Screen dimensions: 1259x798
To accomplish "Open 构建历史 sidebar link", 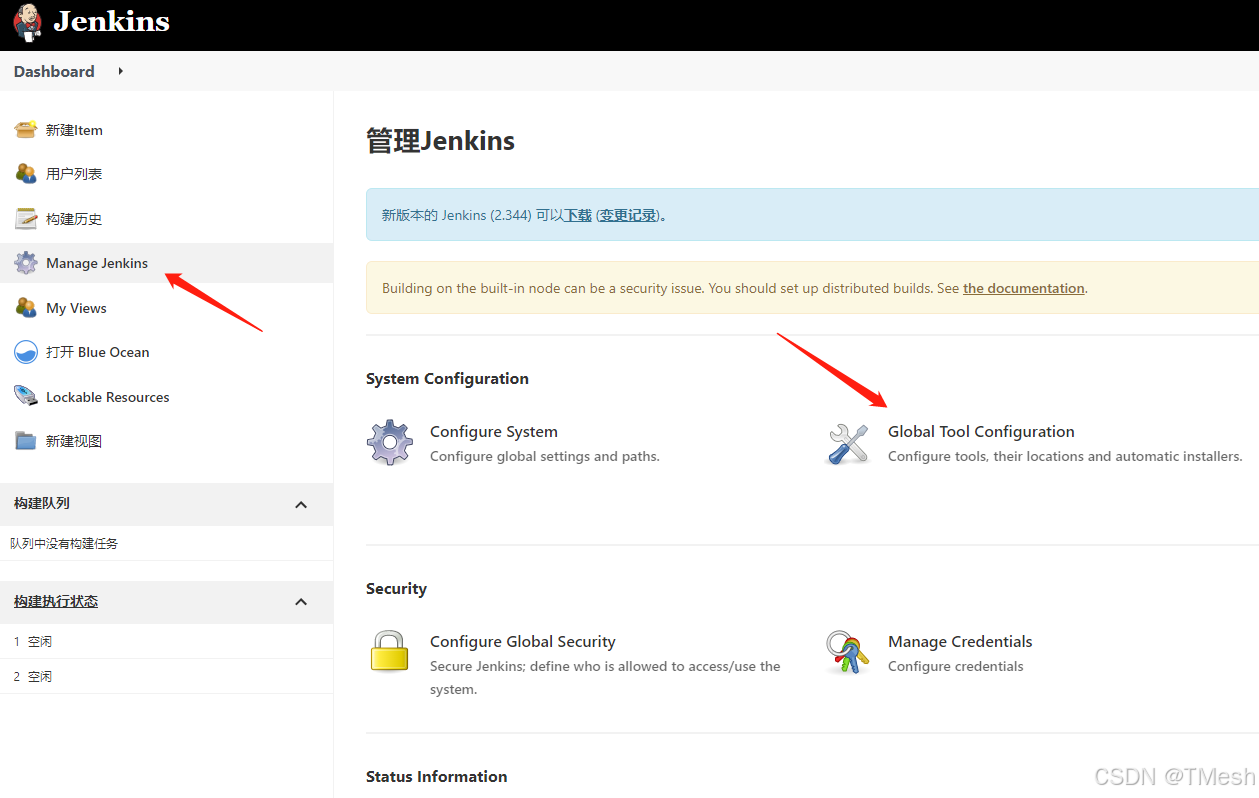I will point(74,219).
